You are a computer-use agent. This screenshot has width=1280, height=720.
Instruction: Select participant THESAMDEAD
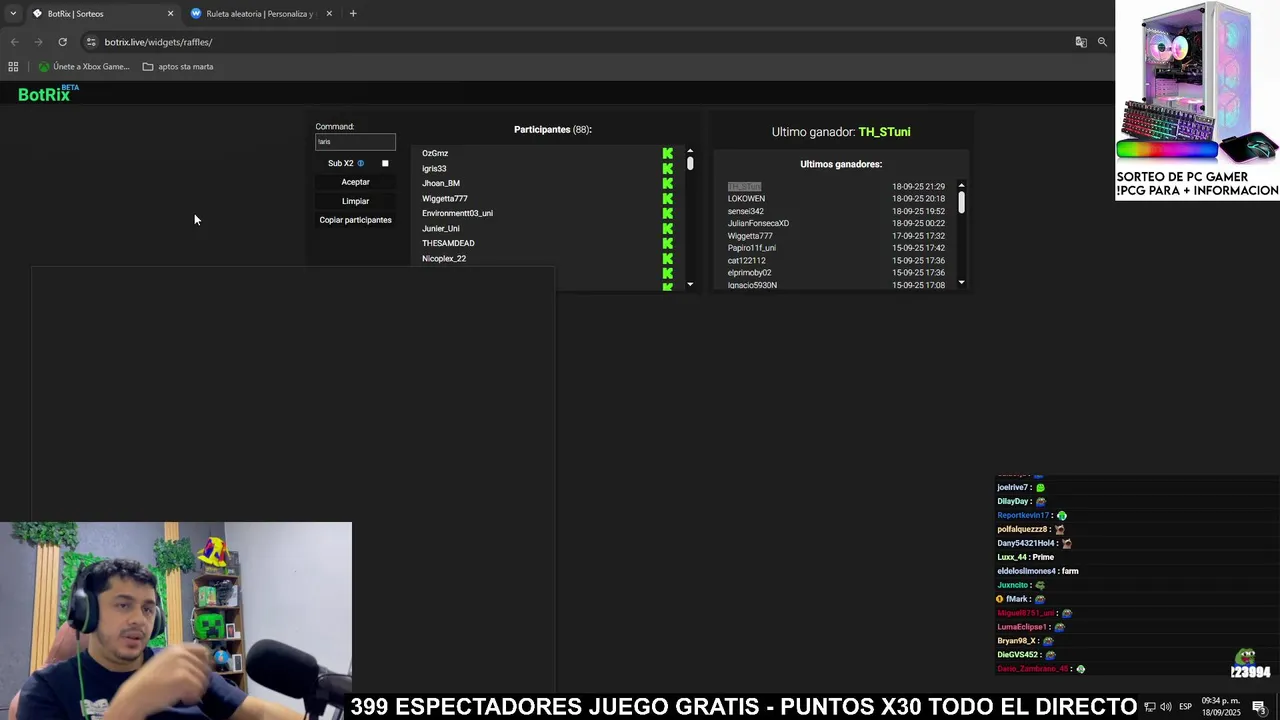point(448,243)
